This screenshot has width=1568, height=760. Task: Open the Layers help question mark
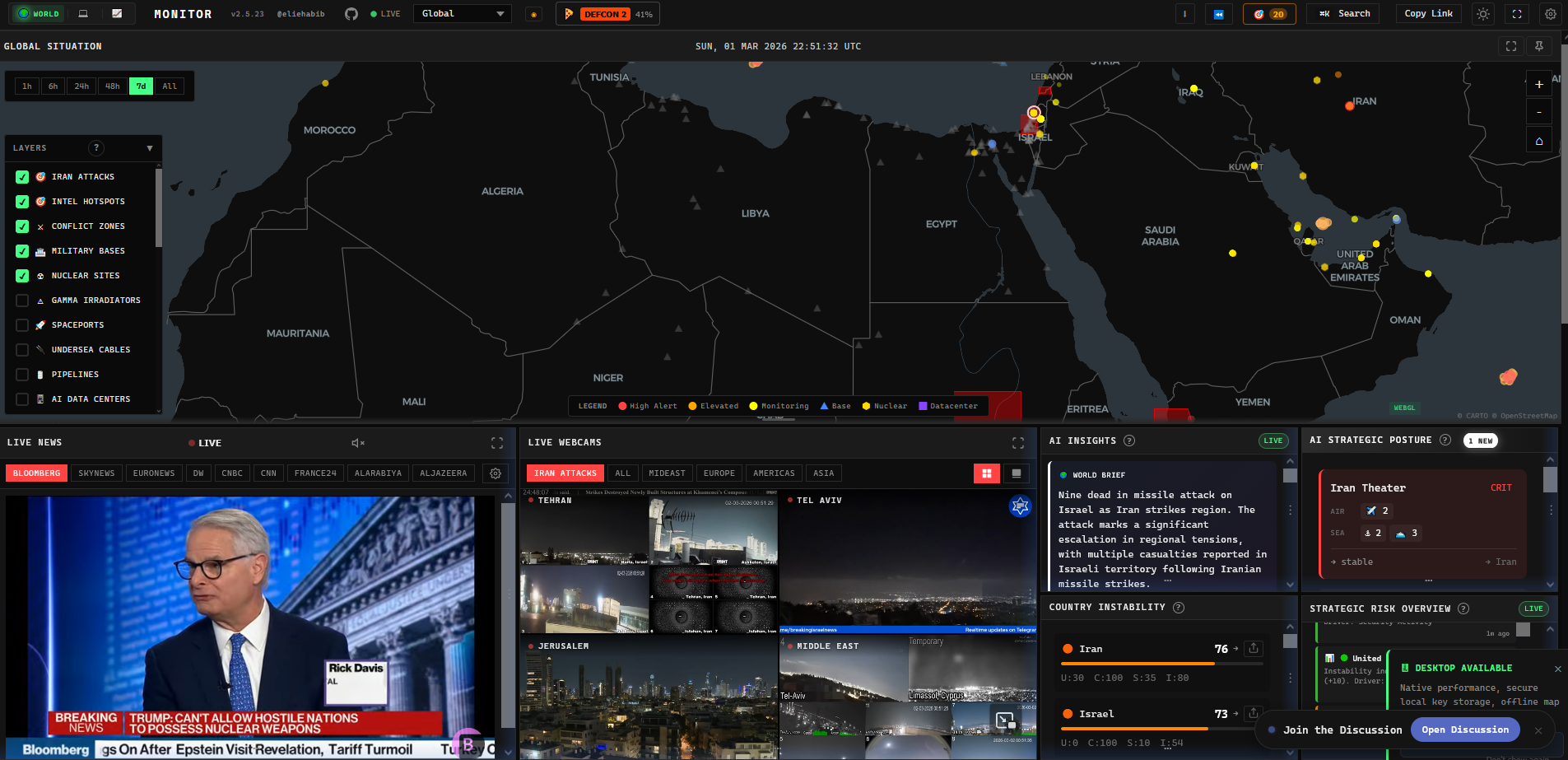(x=96, y=148)
